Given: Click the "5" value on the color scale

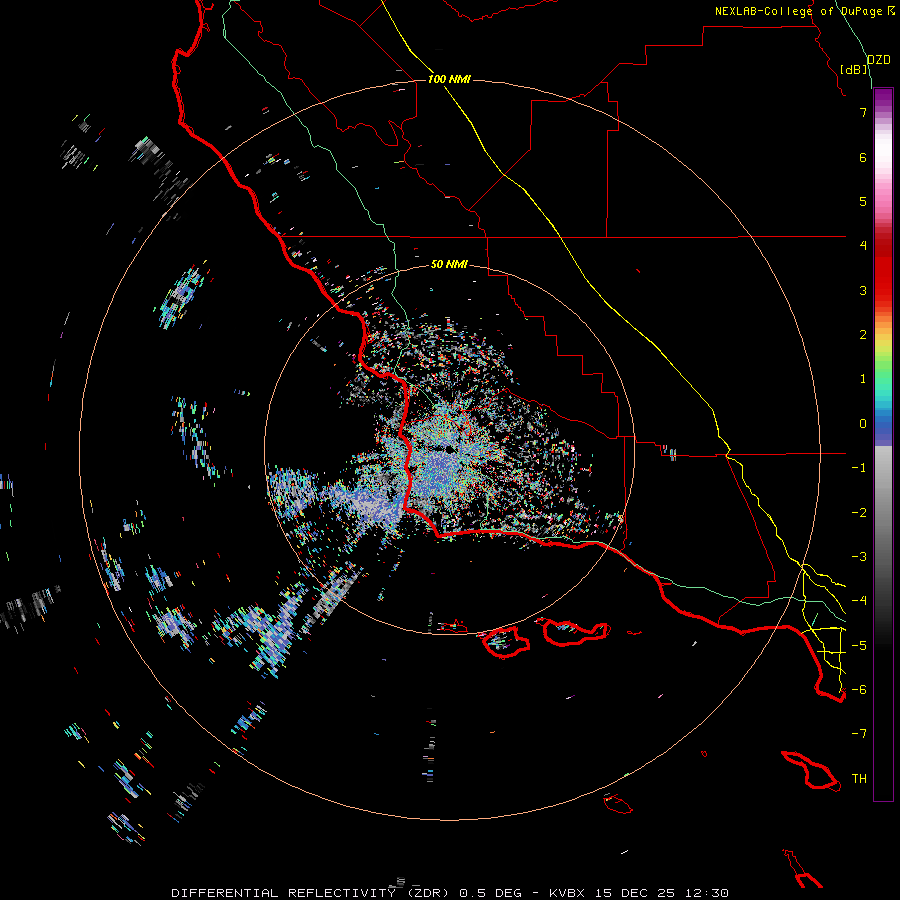Looking at the screenshot, I should [863, 201].
